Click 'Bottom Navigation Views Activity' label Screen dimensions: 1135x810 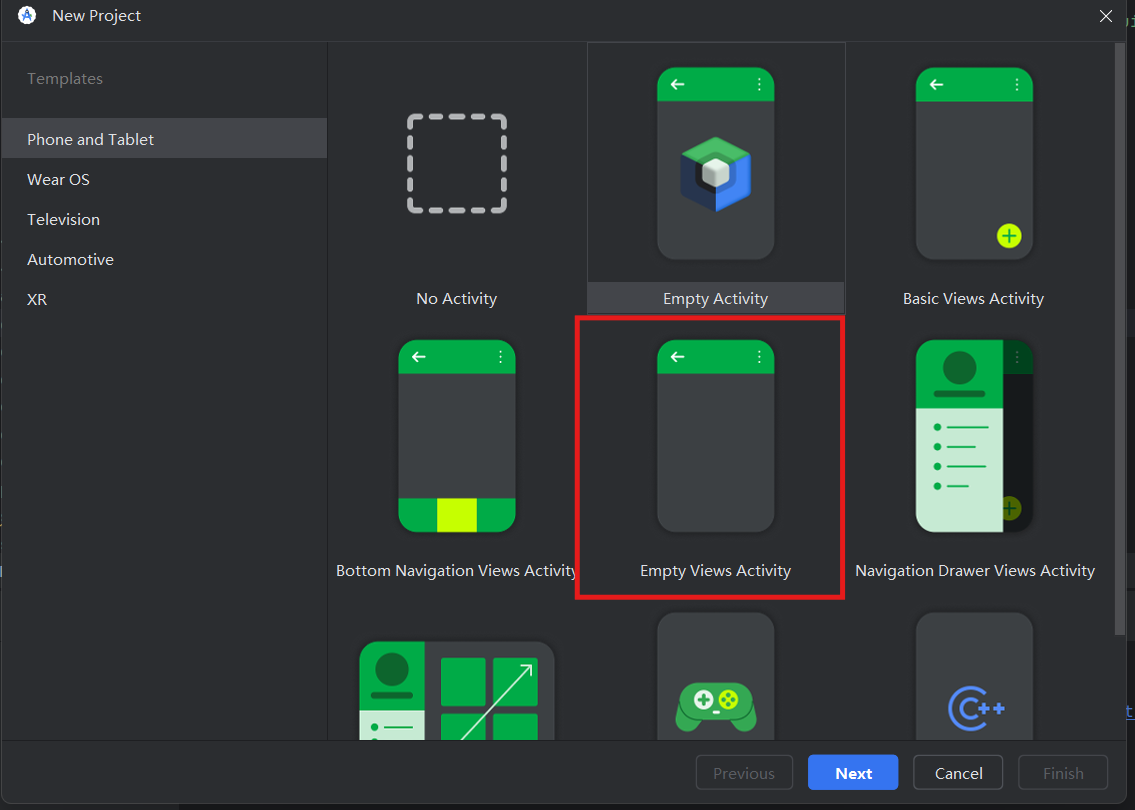click(457, 570)
